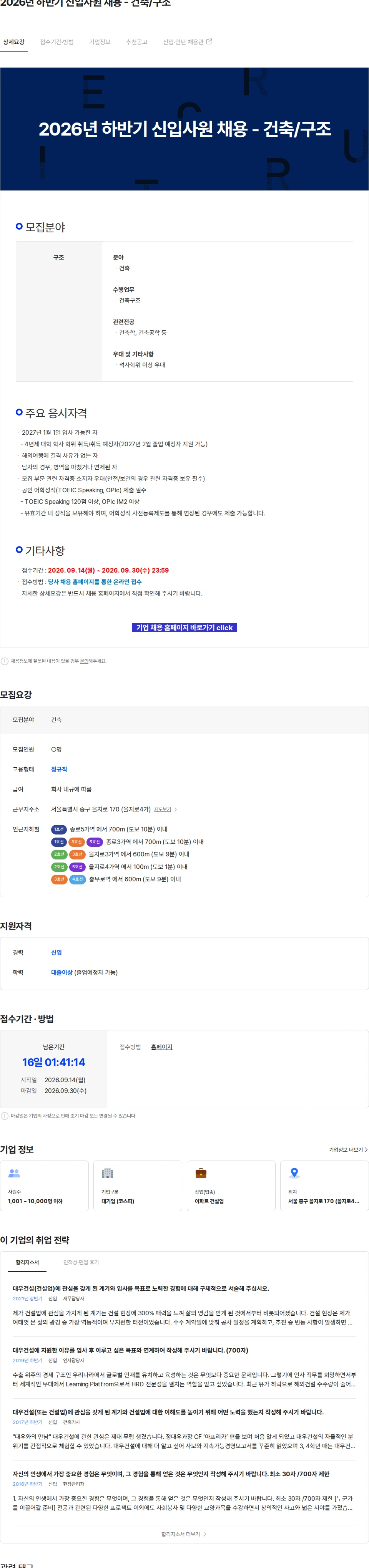This screenshot has width=369, height=1568.
Task: Select the 합격자소서 tab
Action: point(27,1262)
